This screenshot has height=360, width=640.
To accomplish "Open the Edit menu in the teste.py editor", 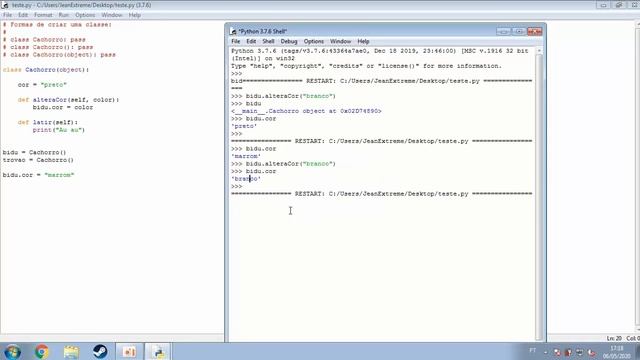I will [23, 15].
